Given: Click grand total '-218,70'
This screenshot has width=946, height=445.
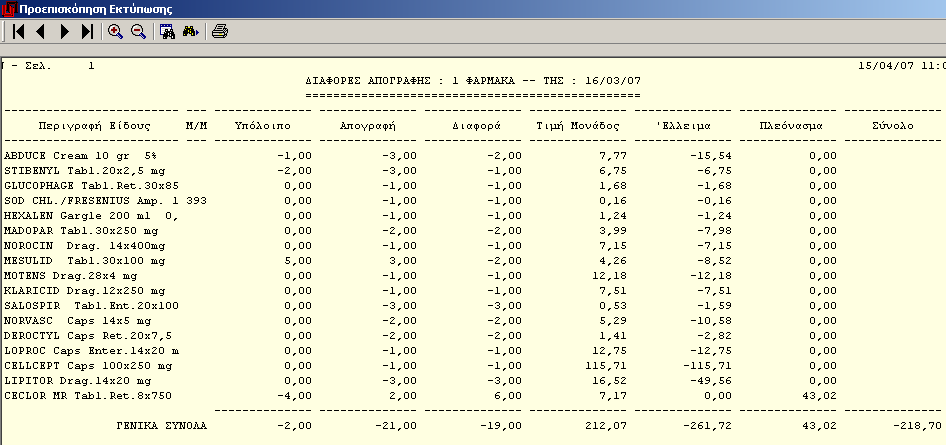Looking at the screenshot, I should [918, 426].
